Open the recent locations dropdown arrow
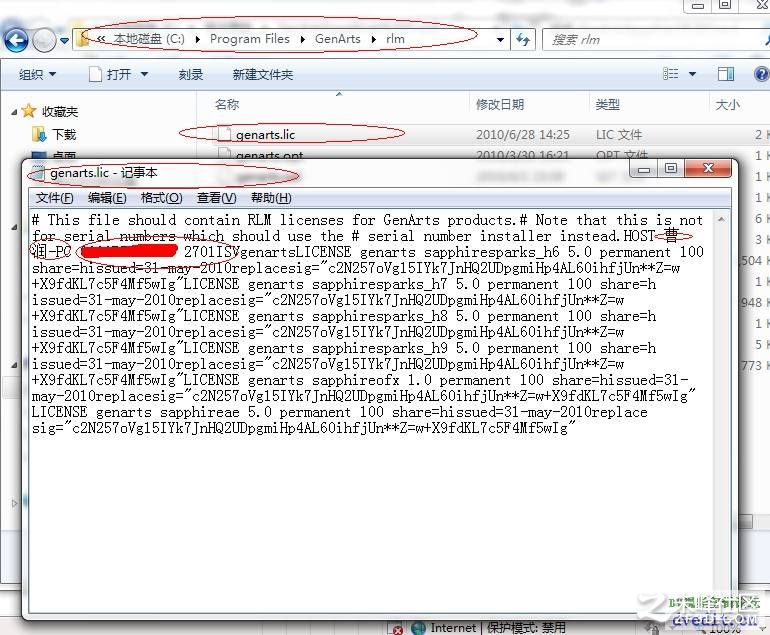This screenshot has width=770, height=635. click(64, 40)
